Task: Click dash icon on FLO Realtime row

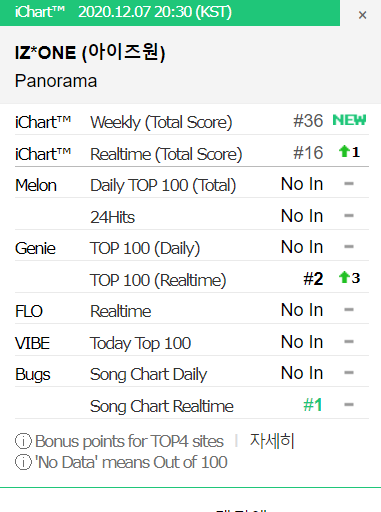Action: (349, 310)
